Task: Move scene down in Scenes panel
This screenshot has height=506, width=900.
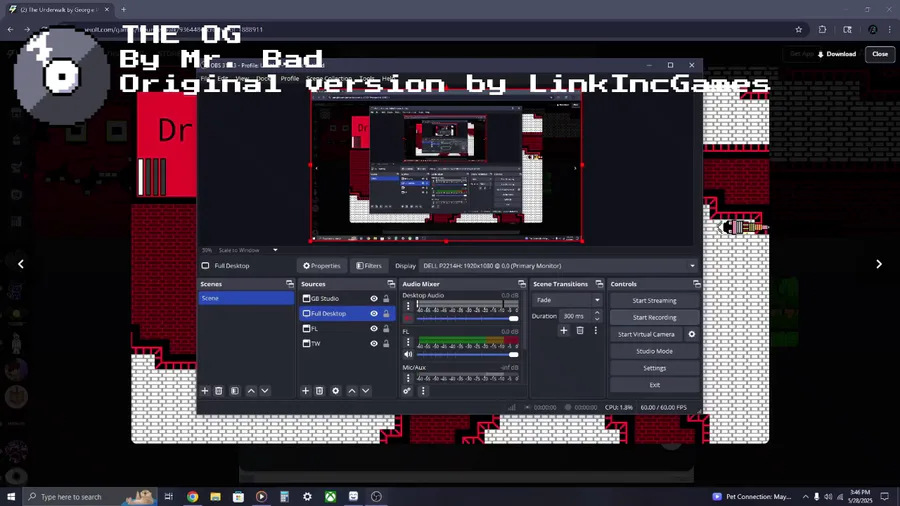Action: (265, 391)
